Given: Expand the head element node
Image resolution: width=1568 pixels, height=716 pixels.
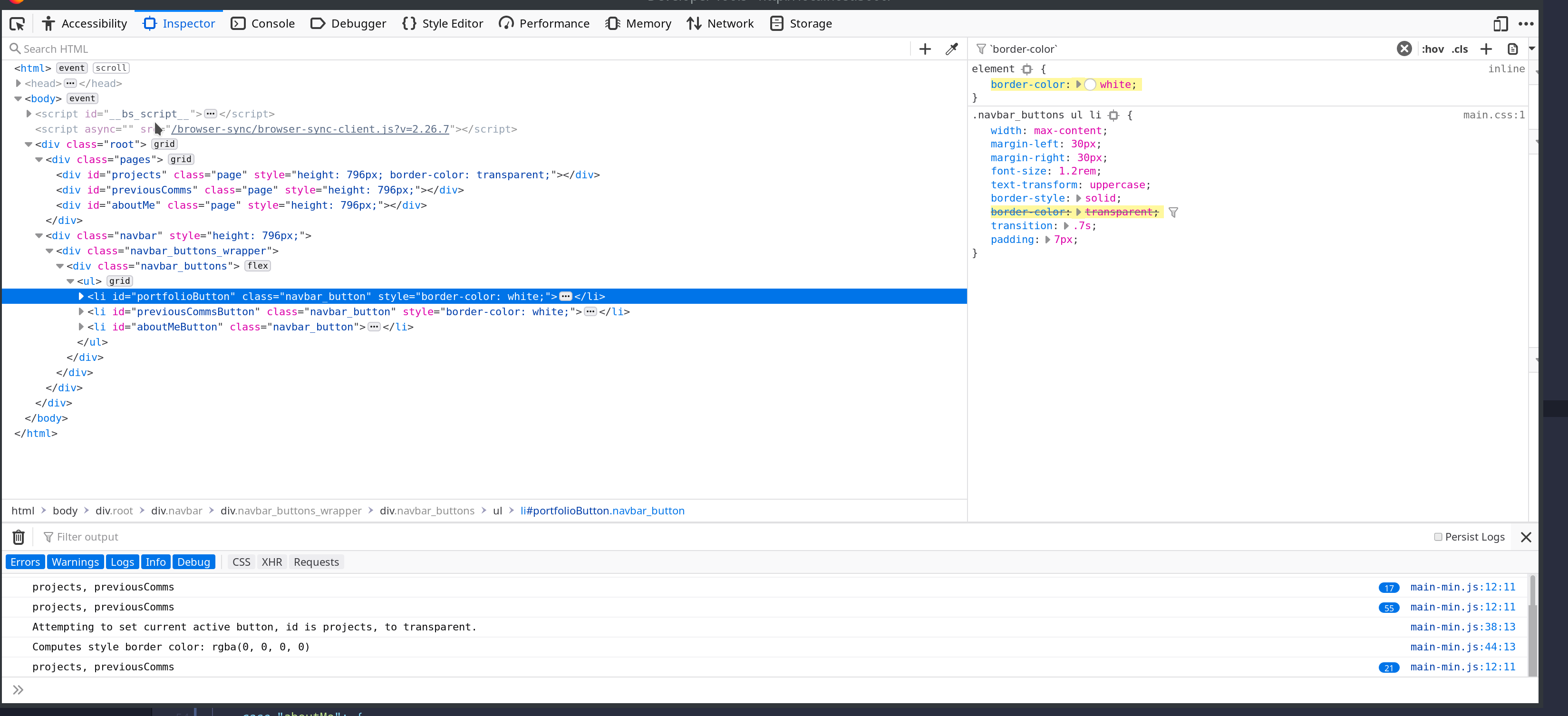Looking at the screenshot, I should pyautogui.click(x=18, y=83).
